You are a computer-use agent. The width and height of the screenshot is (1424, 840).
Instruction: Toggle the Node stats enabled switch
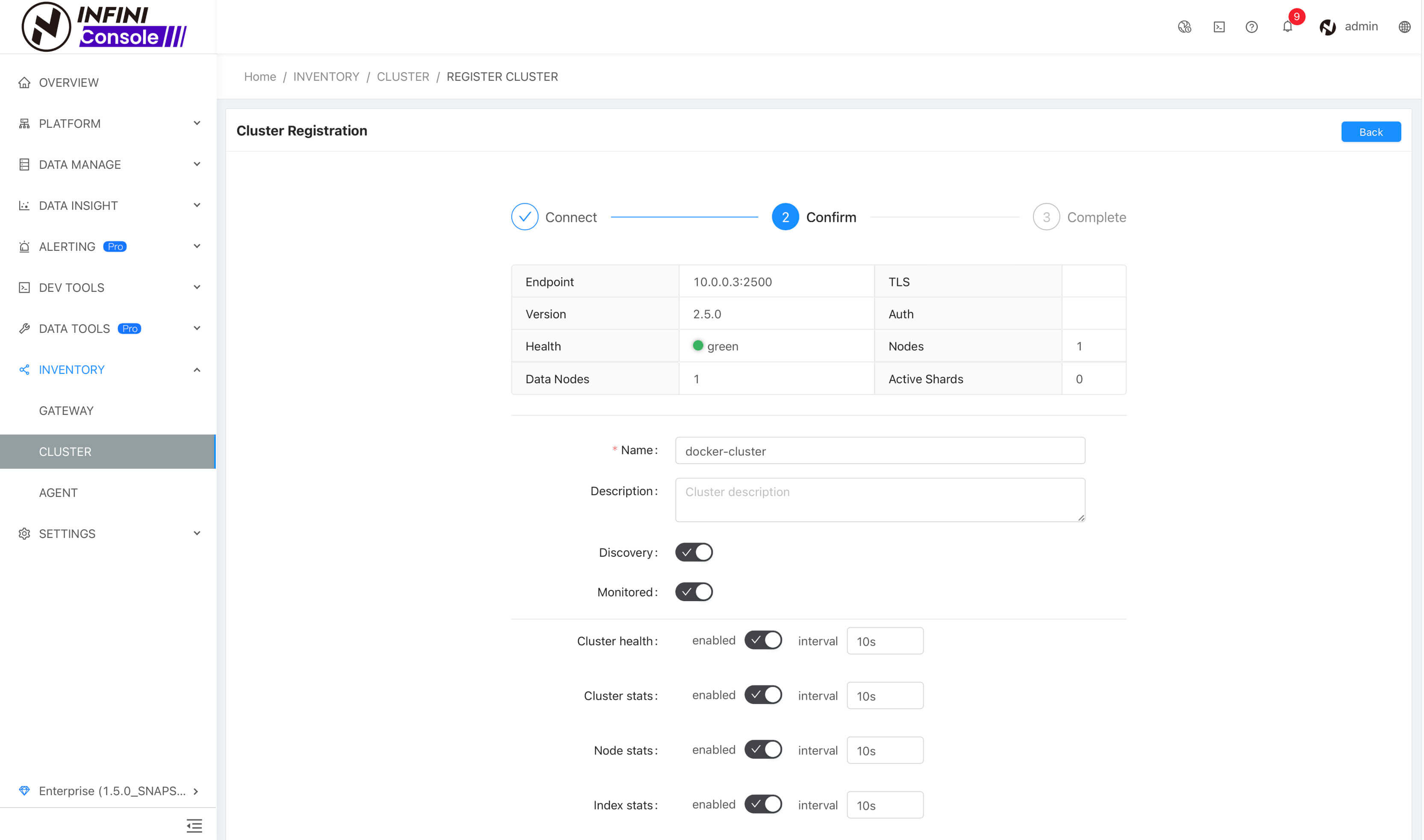763,750
